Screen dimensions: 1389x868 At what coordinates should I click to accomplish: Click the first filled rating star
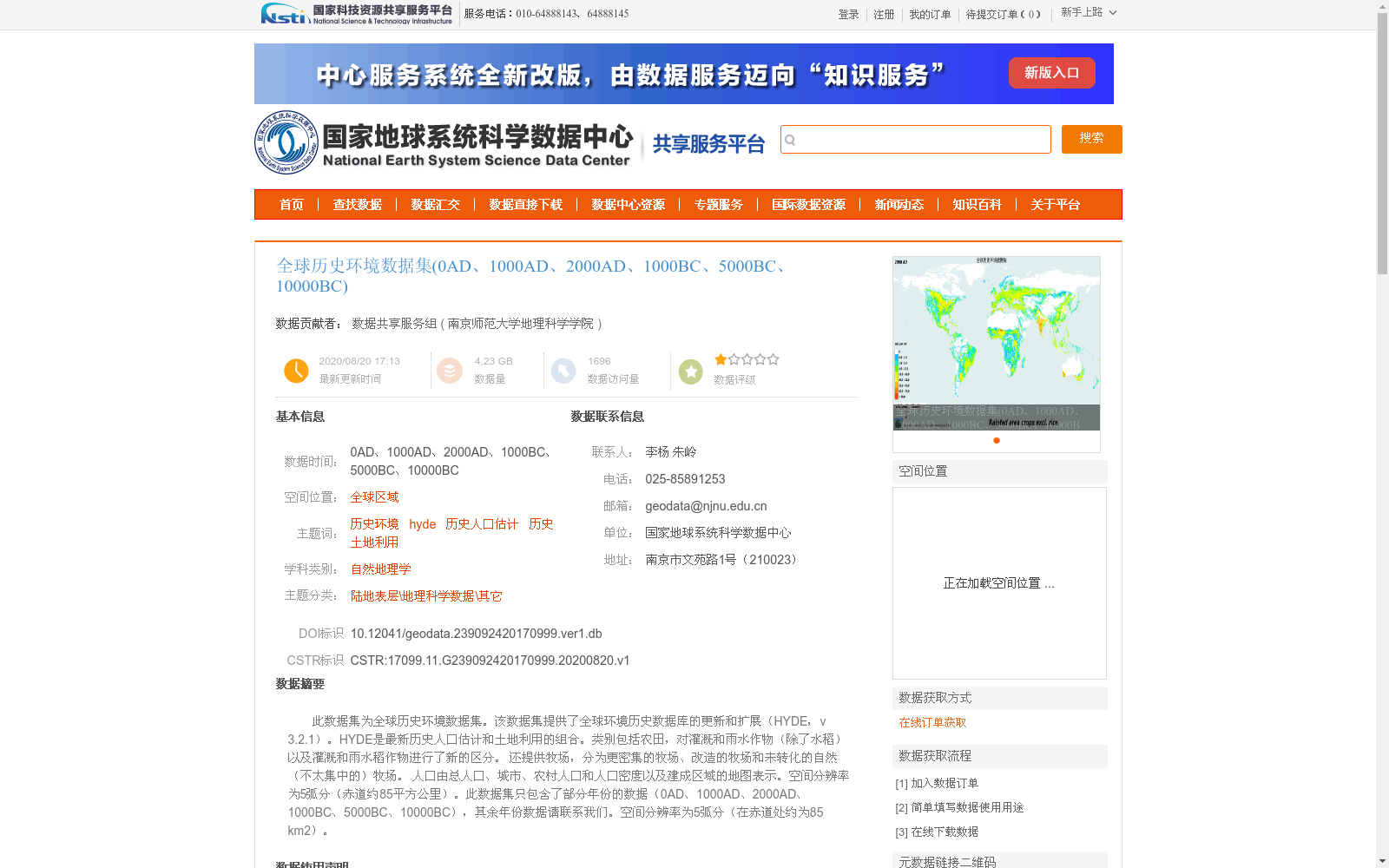pos(721,359)
